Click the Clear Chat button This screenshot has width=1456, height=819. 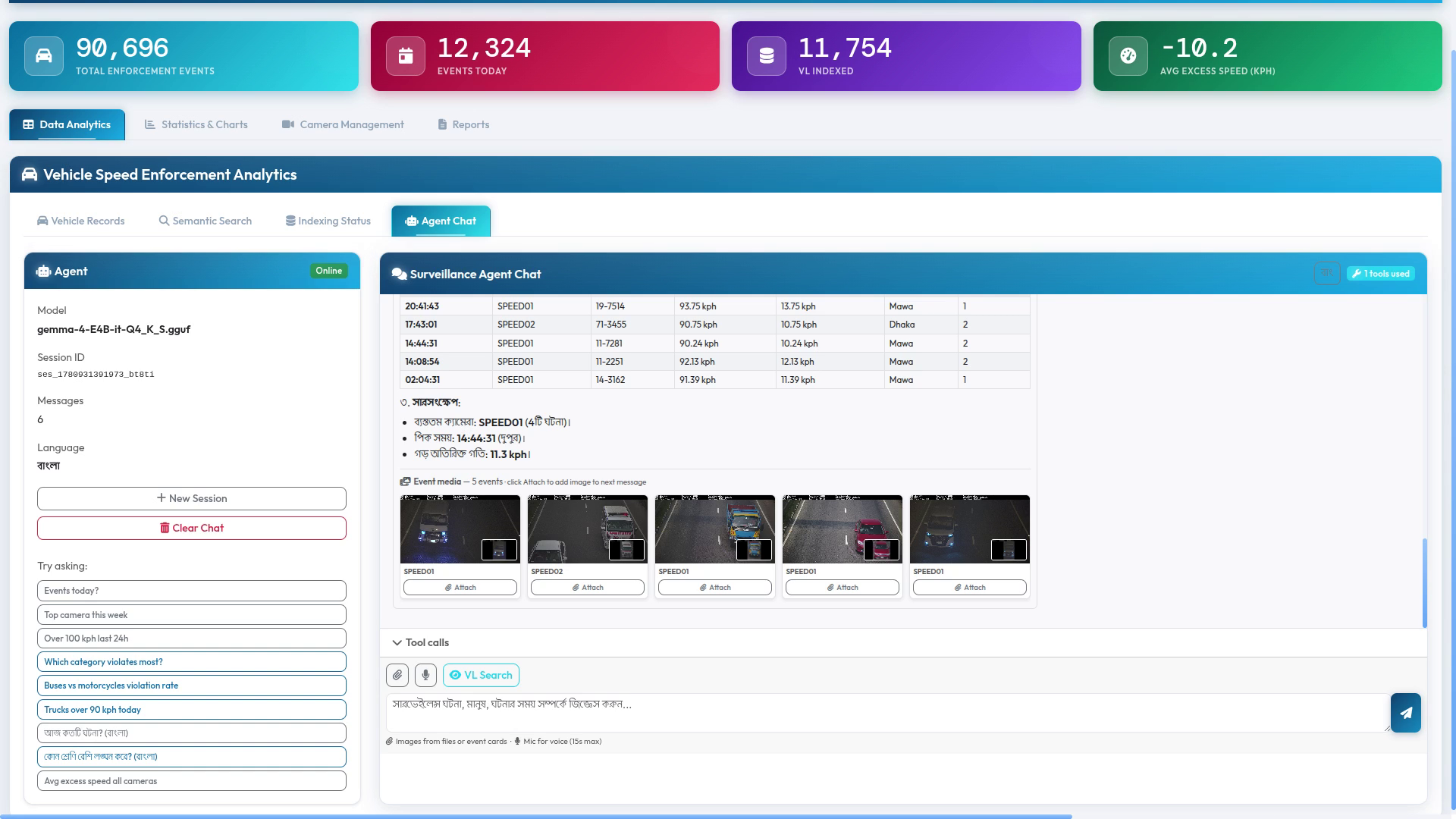[x=192, y=528]
